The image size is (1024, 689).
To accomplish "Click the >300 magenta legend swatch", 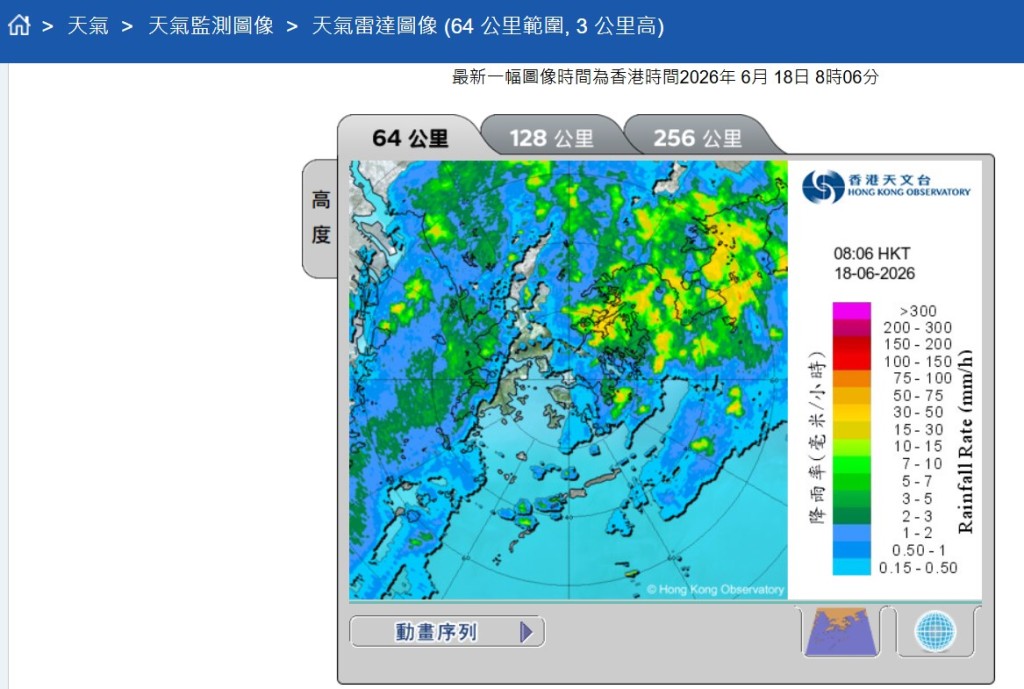I will tap(851, 311).
